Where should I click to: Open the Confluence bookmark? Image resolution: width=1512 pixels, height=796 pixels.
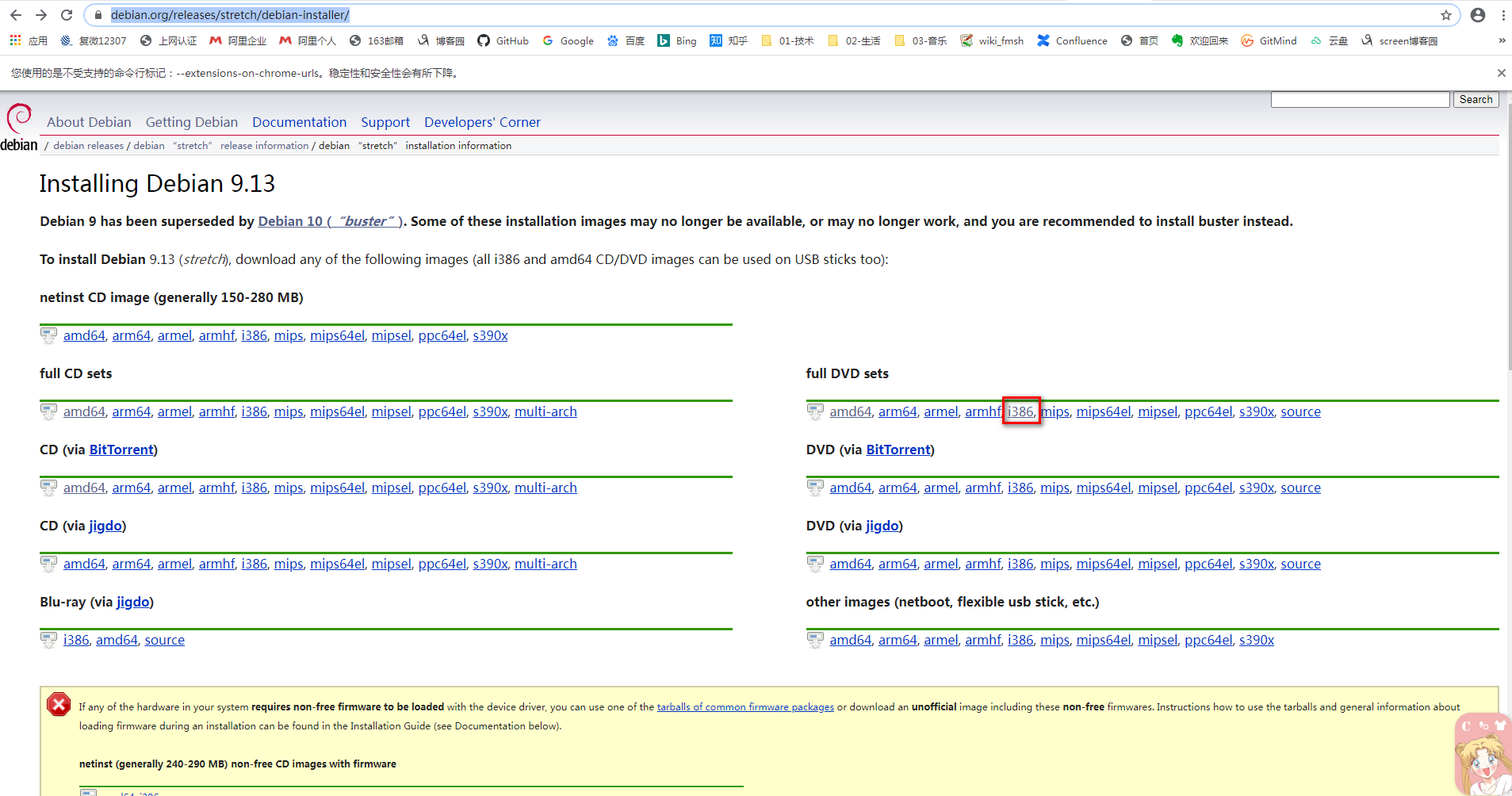point(1072,40)
